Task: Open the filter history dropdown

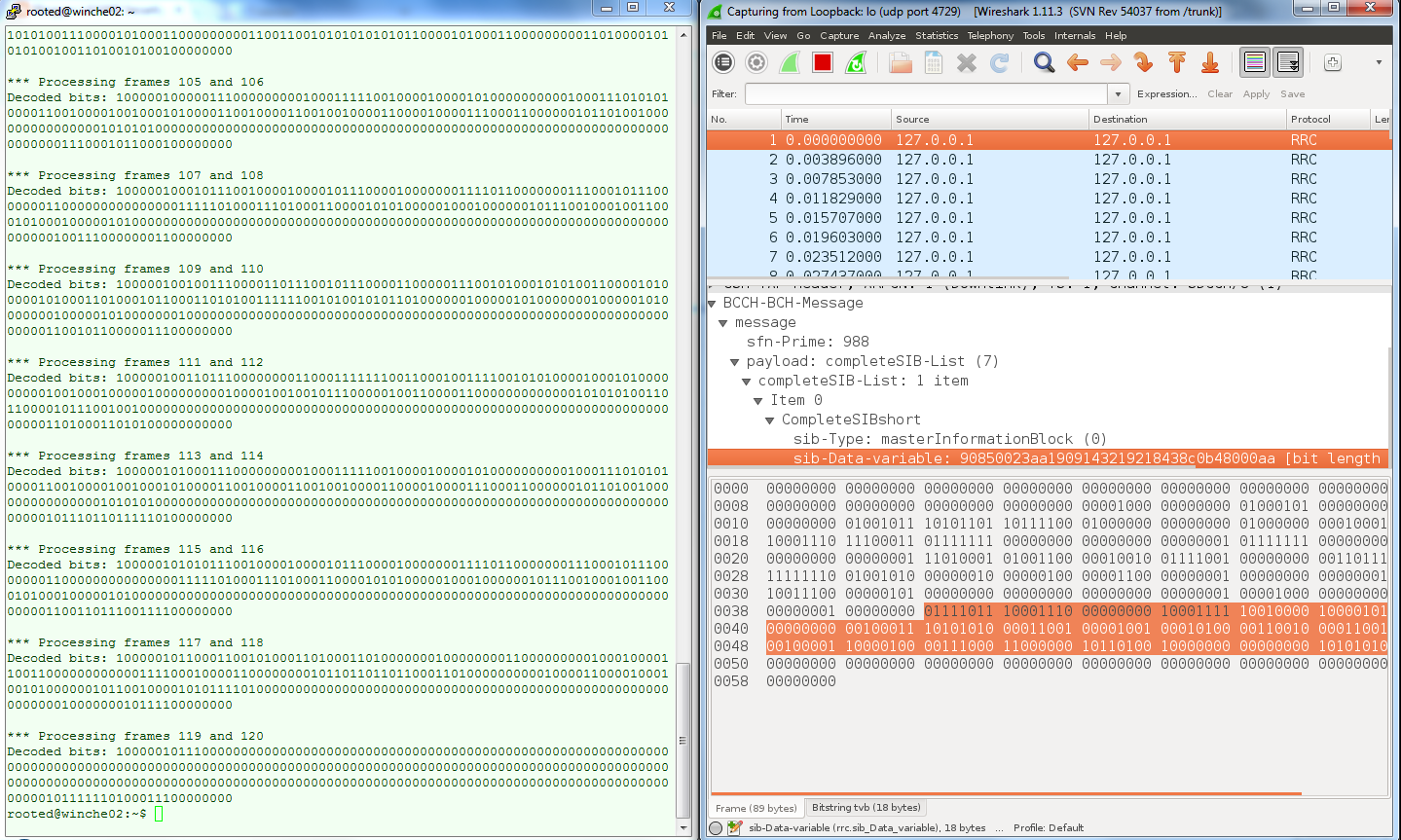Action: 1118,93
